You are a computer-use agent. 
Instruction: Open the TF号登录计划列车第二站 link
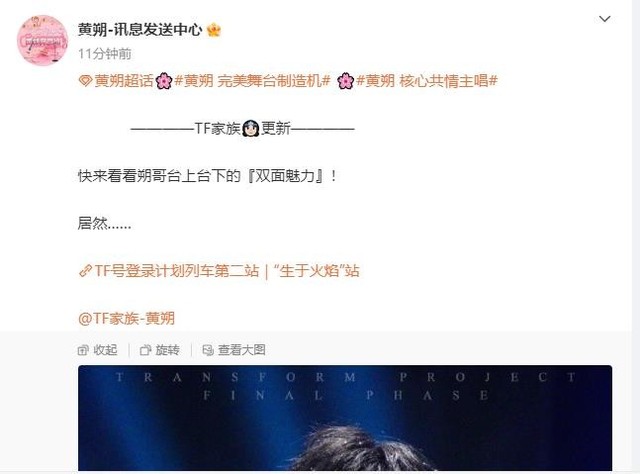click(227, 271)
